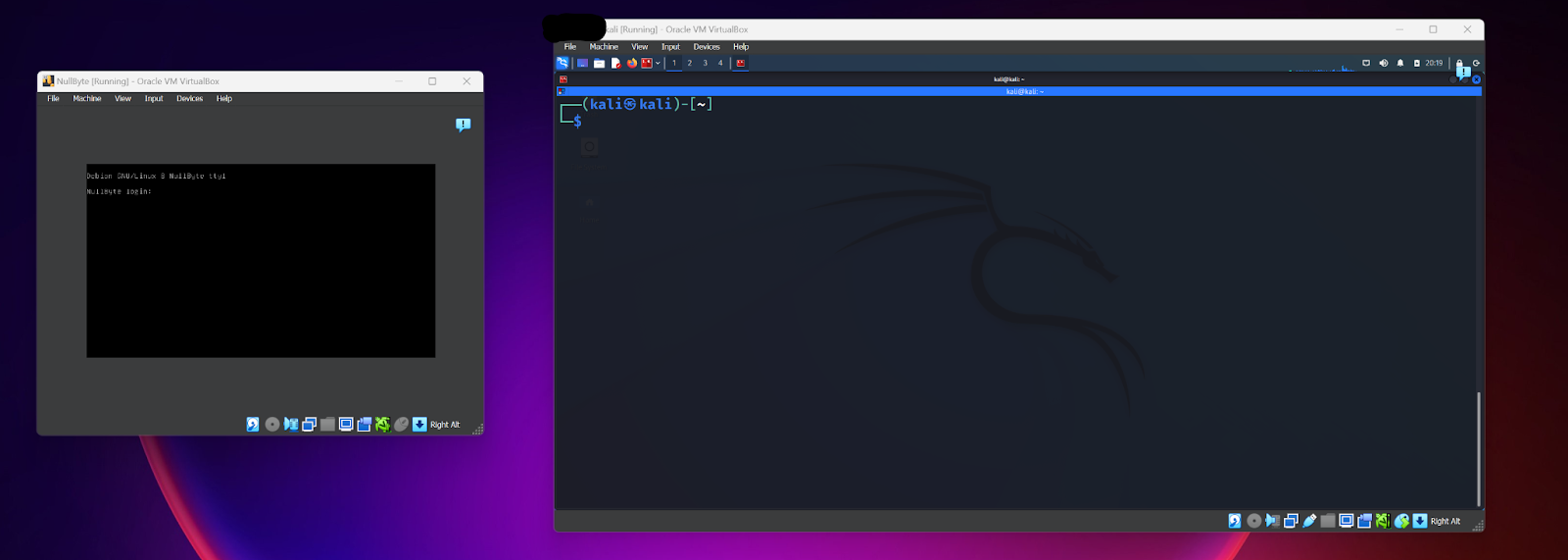Switch to workspace 1 in Kali panel
The image size is (1568, 560).
pos(674,63)
